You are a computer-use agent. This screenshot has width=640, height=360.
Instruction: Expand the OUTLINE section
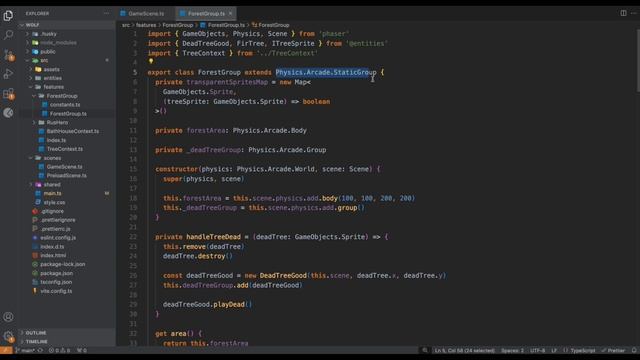(67, 333)
